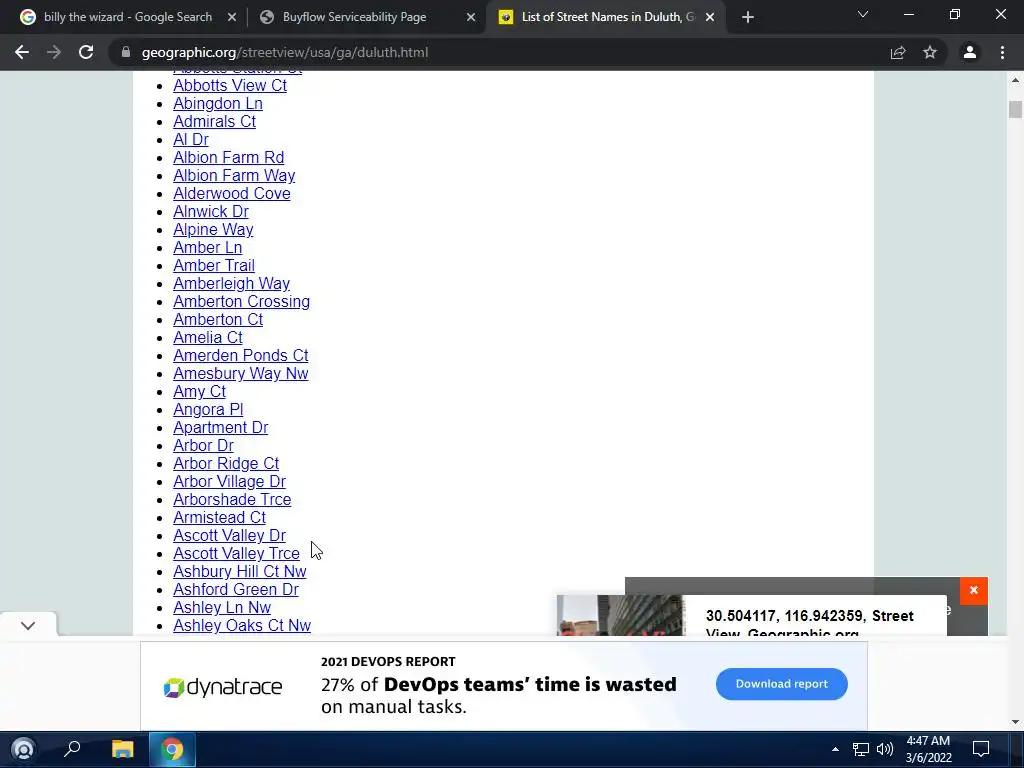
Task: Open the Albion Farm Rd link
Action: pos(229,157)
